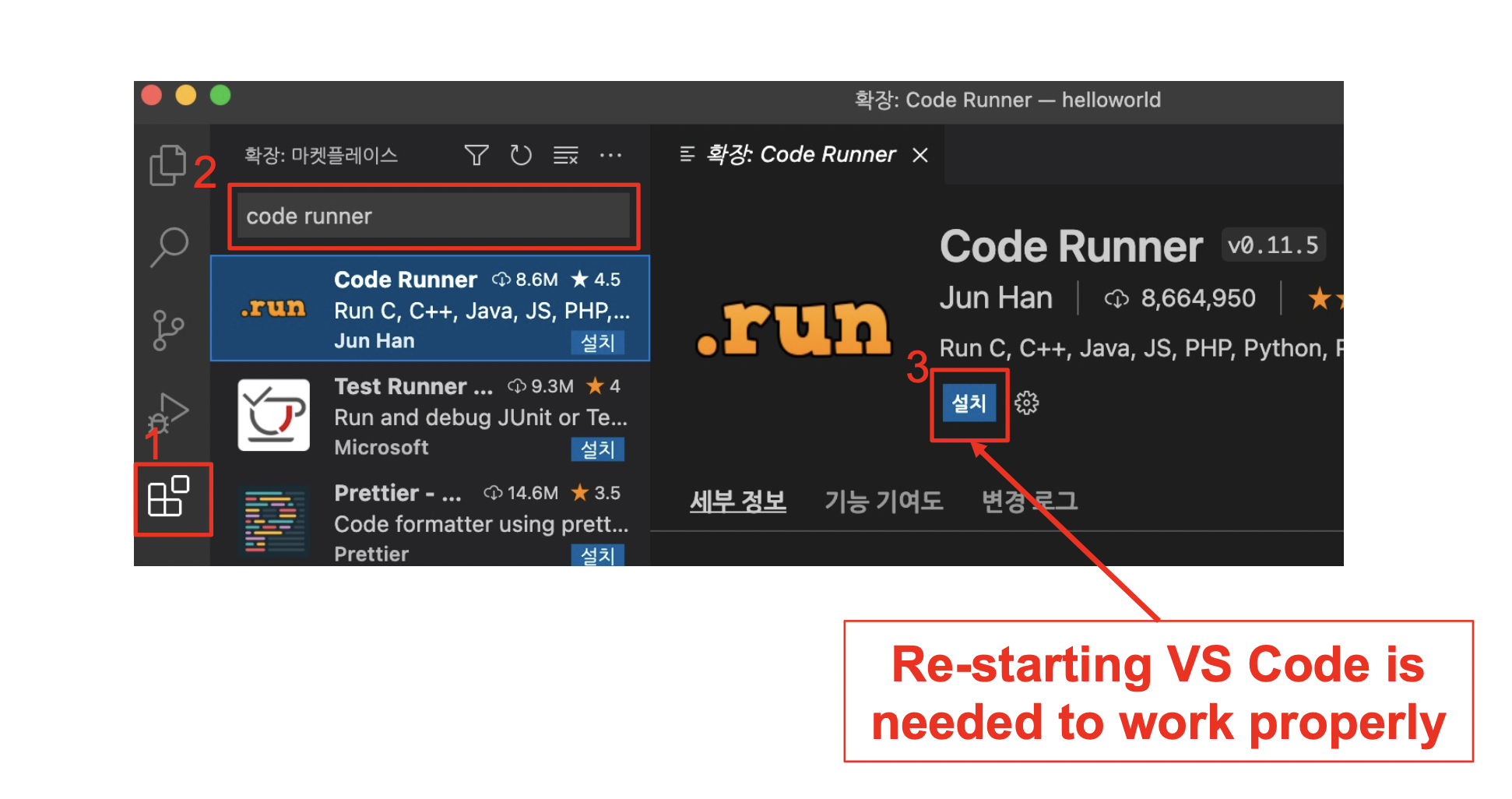Viewport: 1512px width, 799px height.
Task: Open the Explorer view in activity bar
Action: coord(167,164)
